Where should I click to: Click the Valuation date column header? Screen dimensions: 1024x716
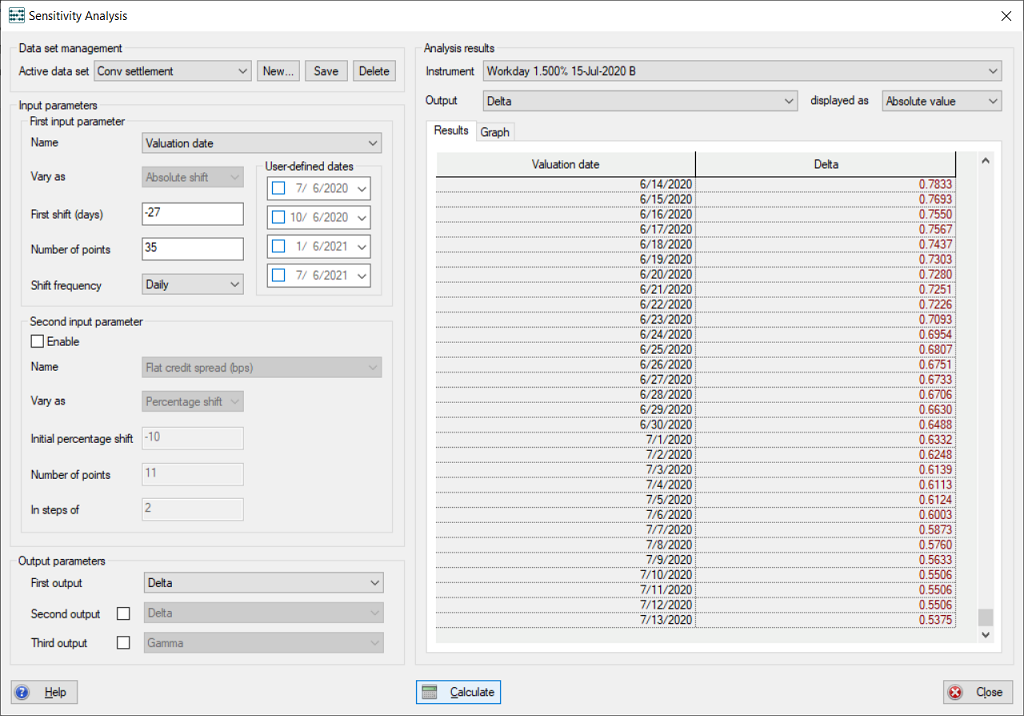click(x=566, y=165)
